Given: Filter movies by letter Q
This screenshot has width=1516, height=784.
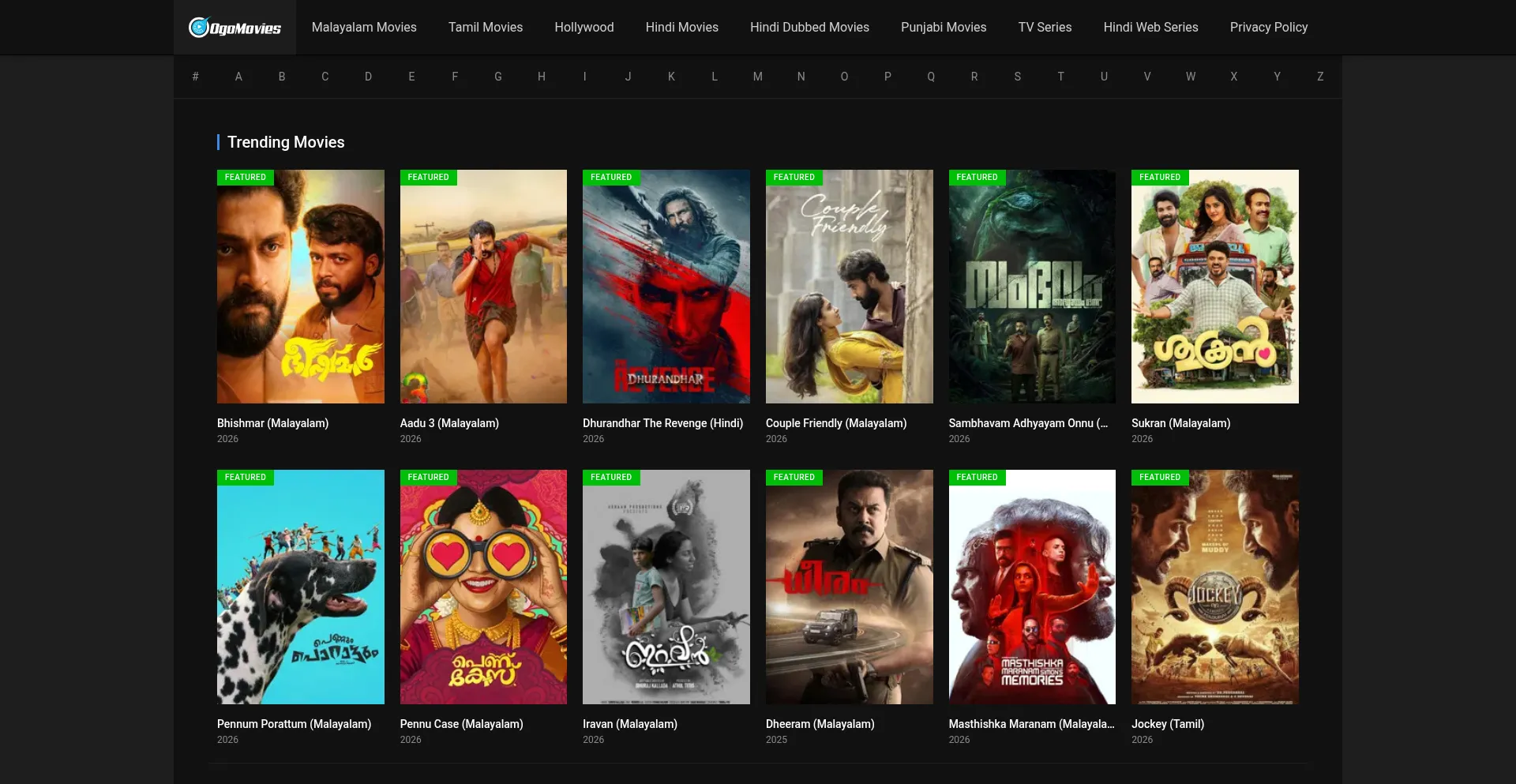Looking at the screenshot, I should point(931,77).
